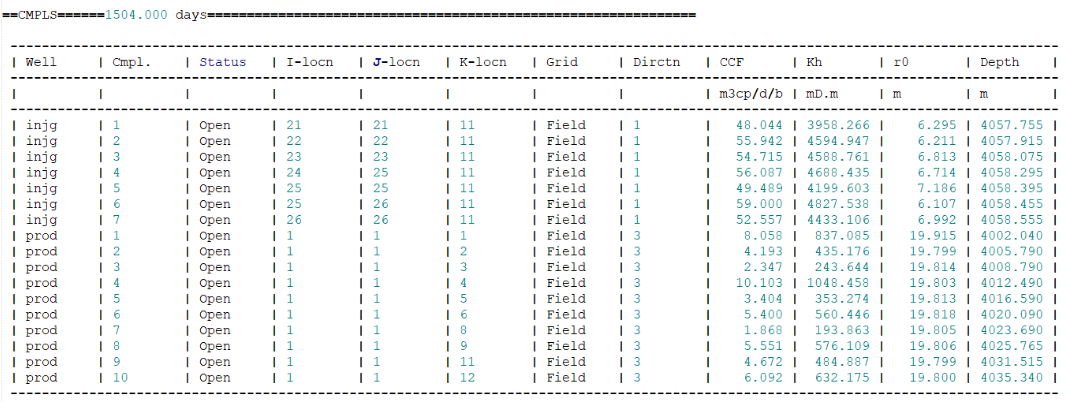Screen dimensions: 1066x404
Task: Click depth value 4035.340
Action: click(x=1012, y=378)
